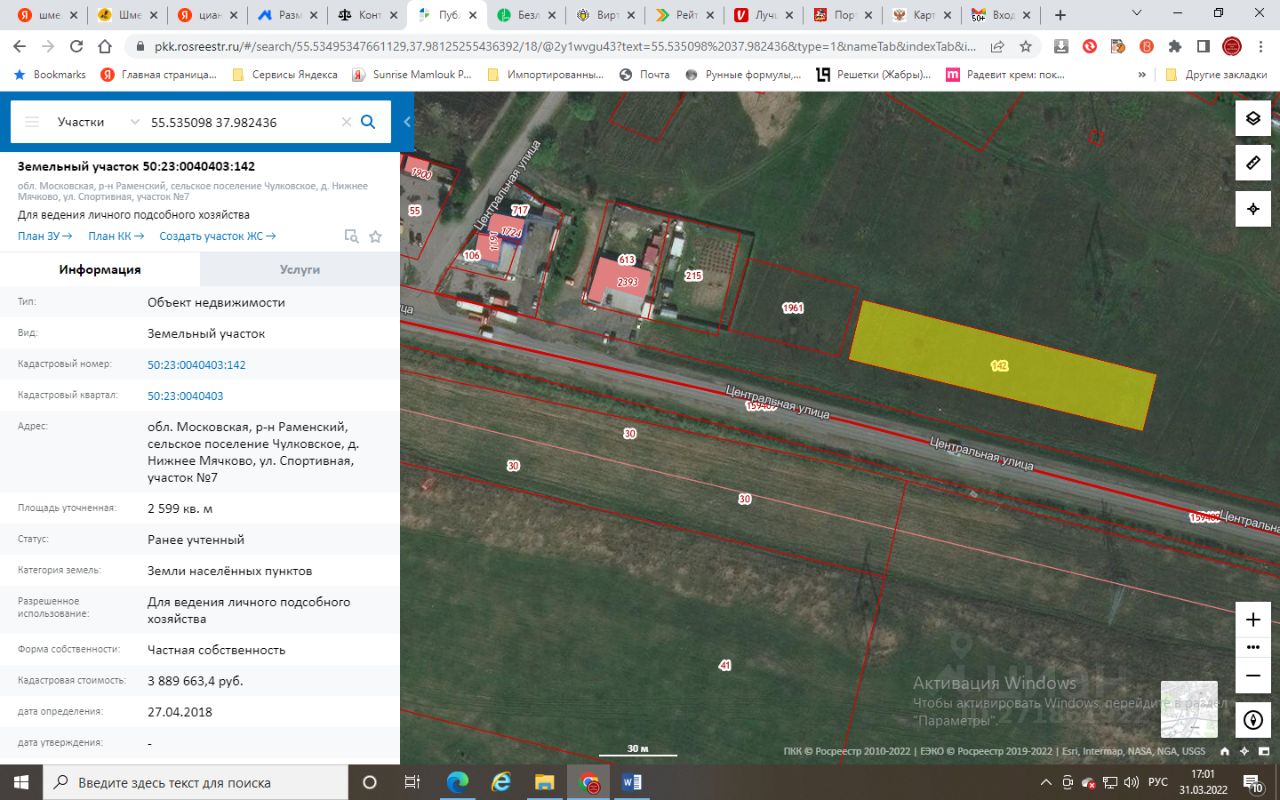Image resolution: width=1280 pixels, height=800 pixels.
Task: Expand the three-dots zoom options
Action: point(1253,647)
